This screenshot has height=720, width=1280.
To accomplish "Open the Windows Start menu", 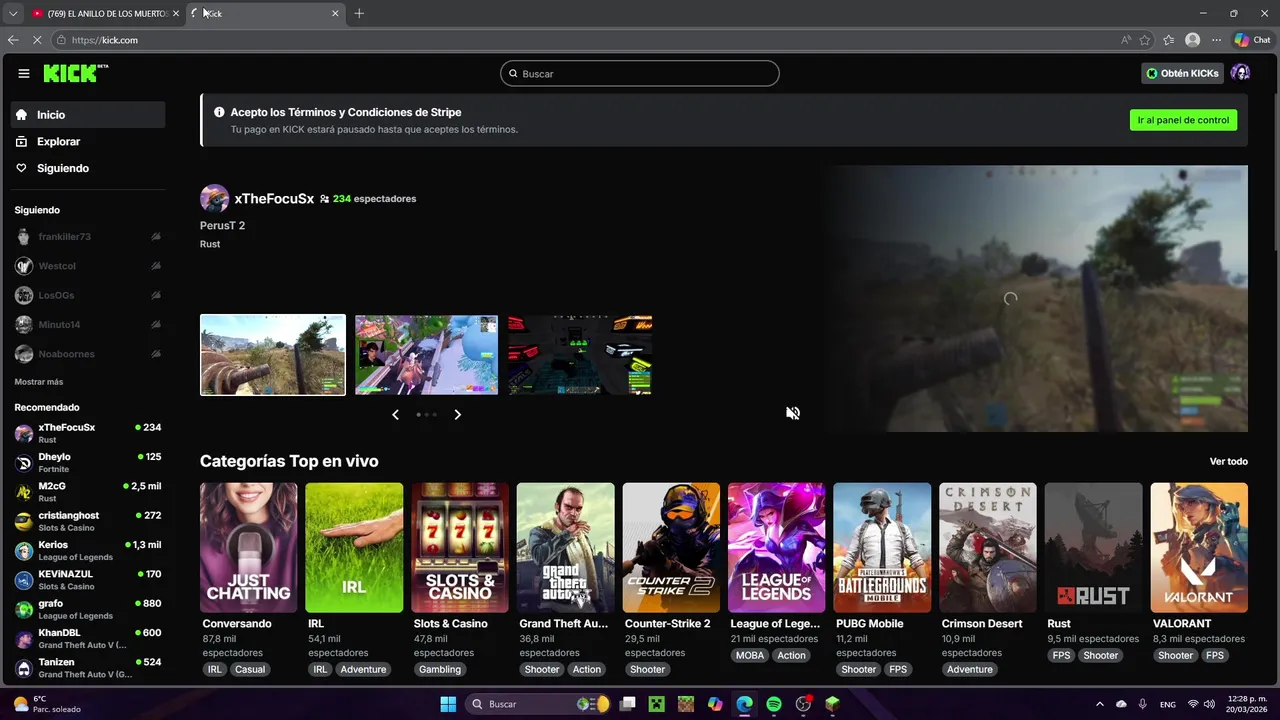I will pyautogui.click(x=447, y=704).
